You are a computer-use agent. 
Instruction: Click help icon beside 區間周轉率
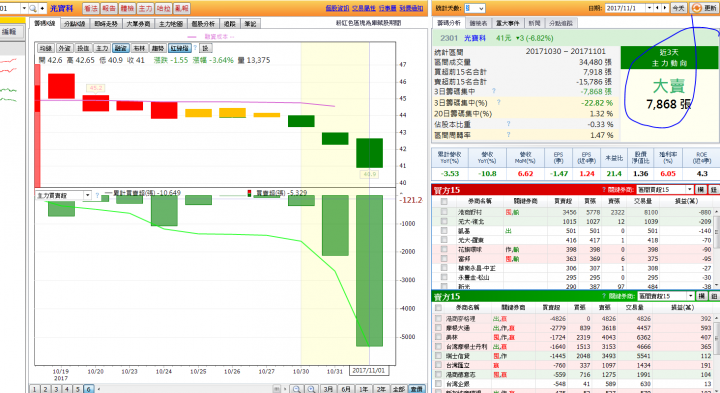(508, 135)
